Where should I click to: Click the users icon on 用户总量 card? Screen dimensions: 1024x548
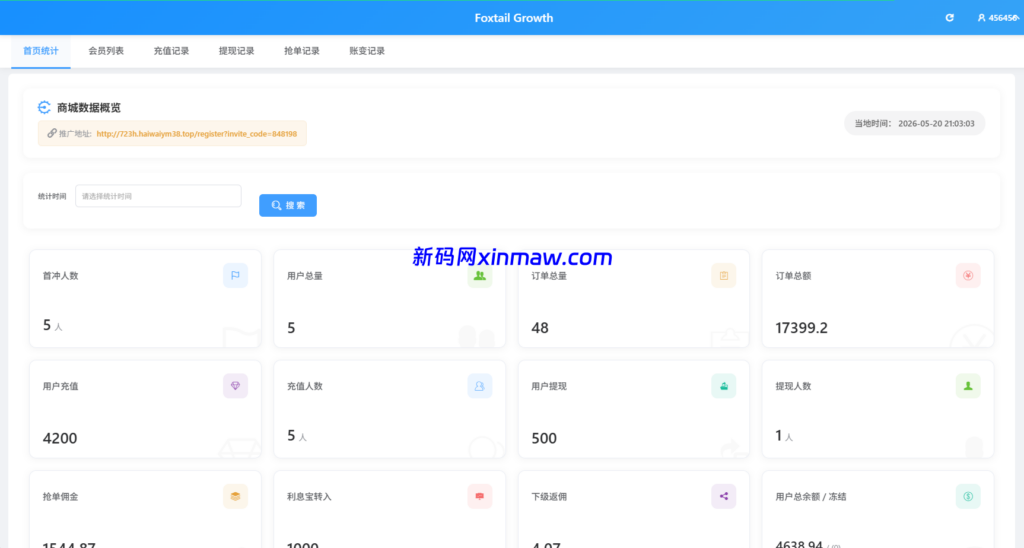click(479, 276)
